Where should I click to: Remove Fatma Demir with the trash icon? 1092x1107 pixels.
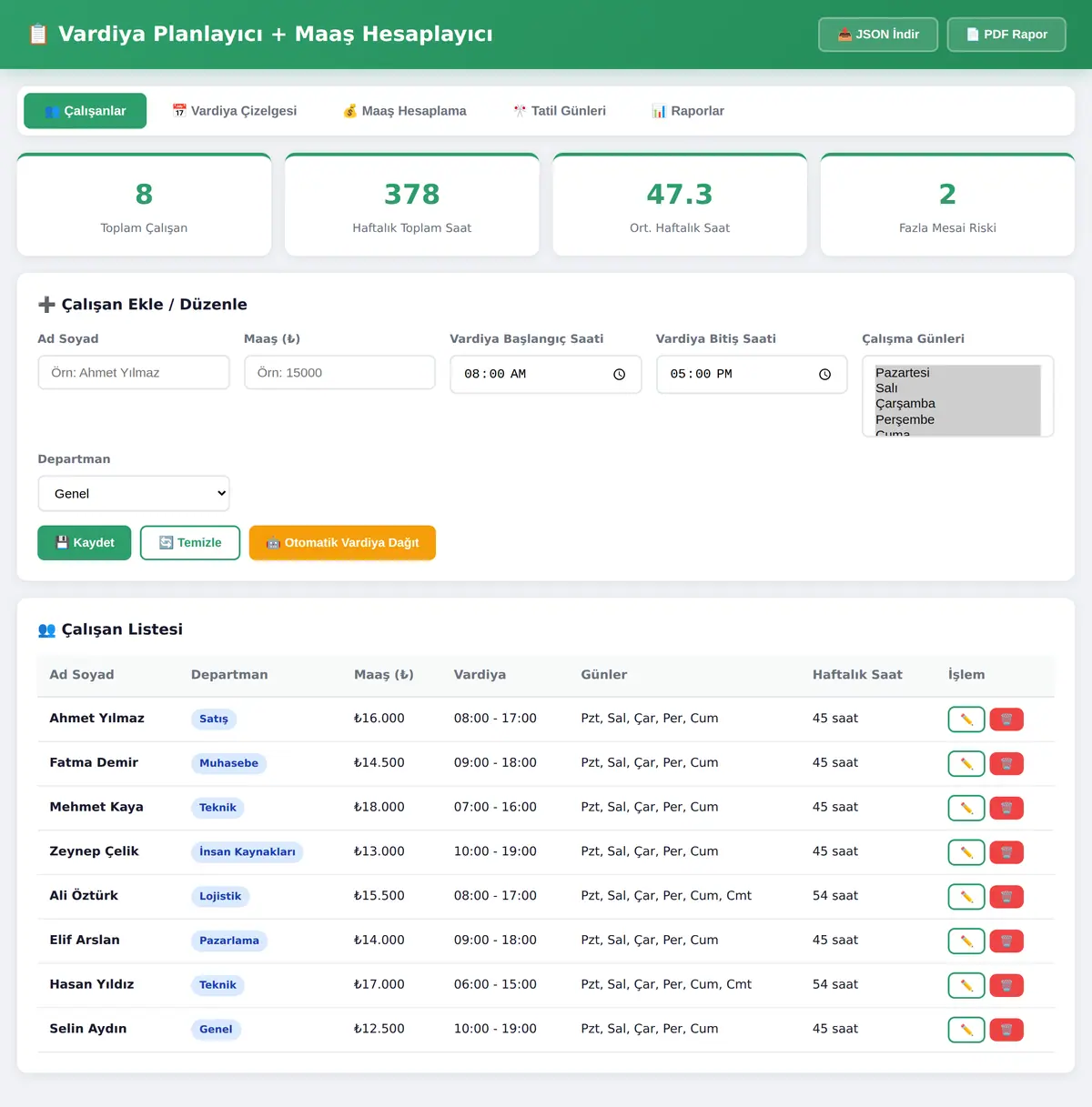tap(1006, 764)
